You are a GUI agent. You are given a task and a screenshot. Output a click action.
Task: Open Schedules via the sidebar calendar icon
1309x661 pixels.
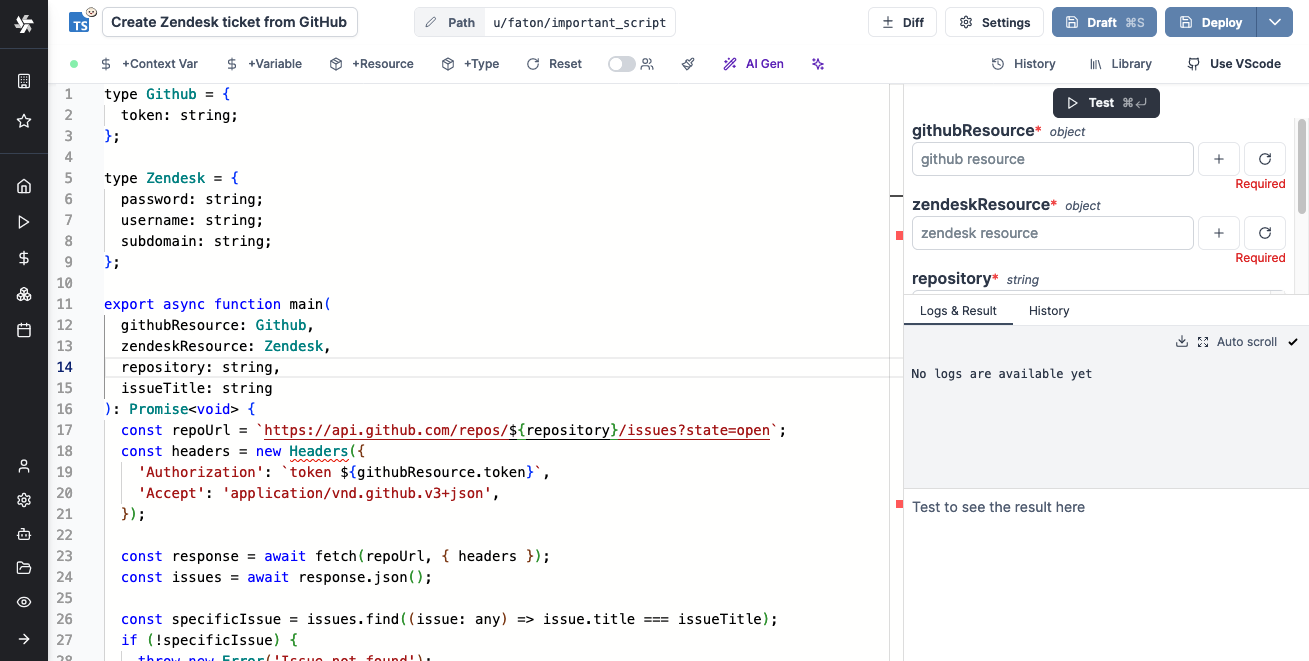[24, 330]
